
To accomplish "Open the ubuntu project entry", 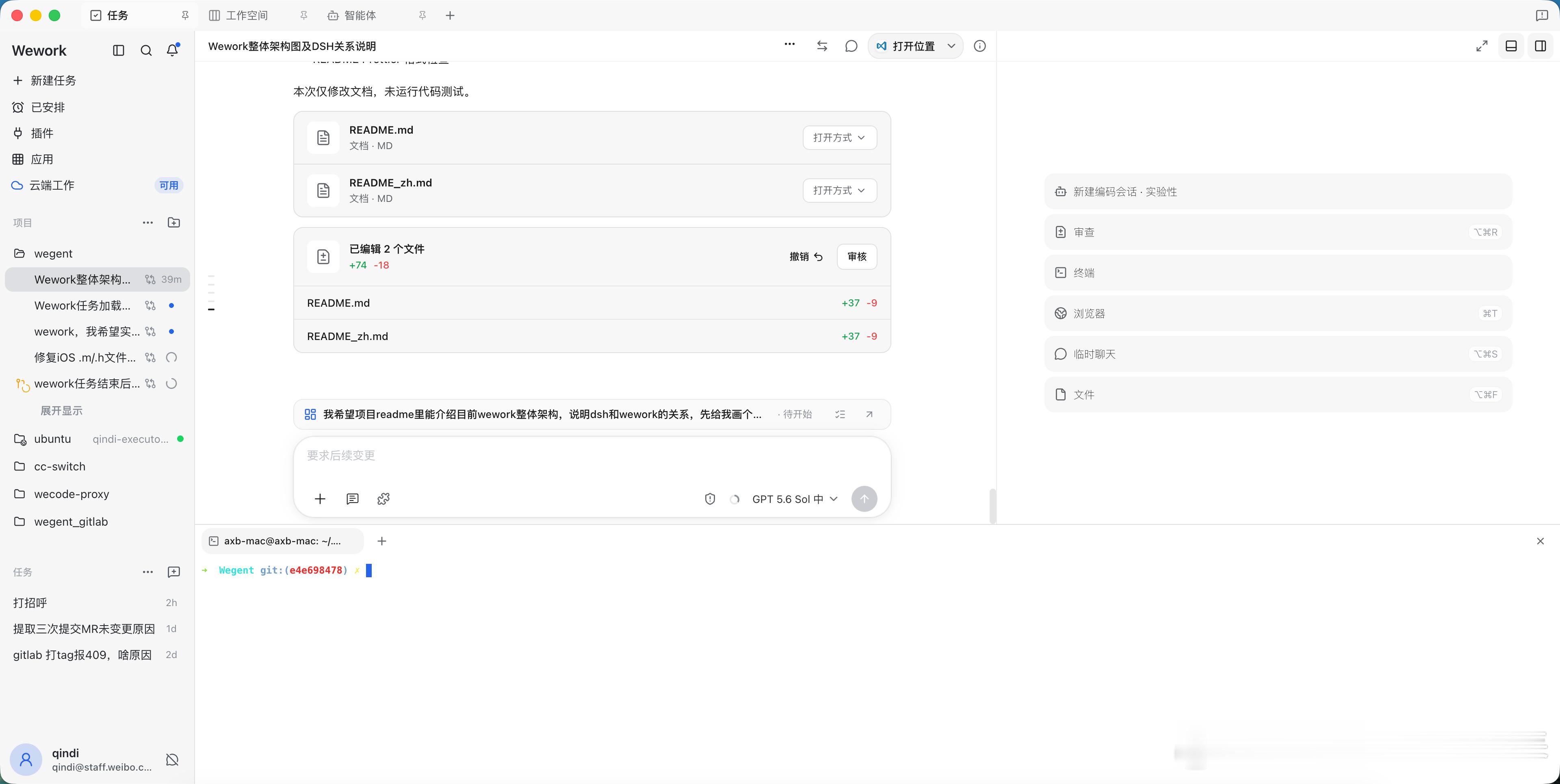I will (97, 439).
